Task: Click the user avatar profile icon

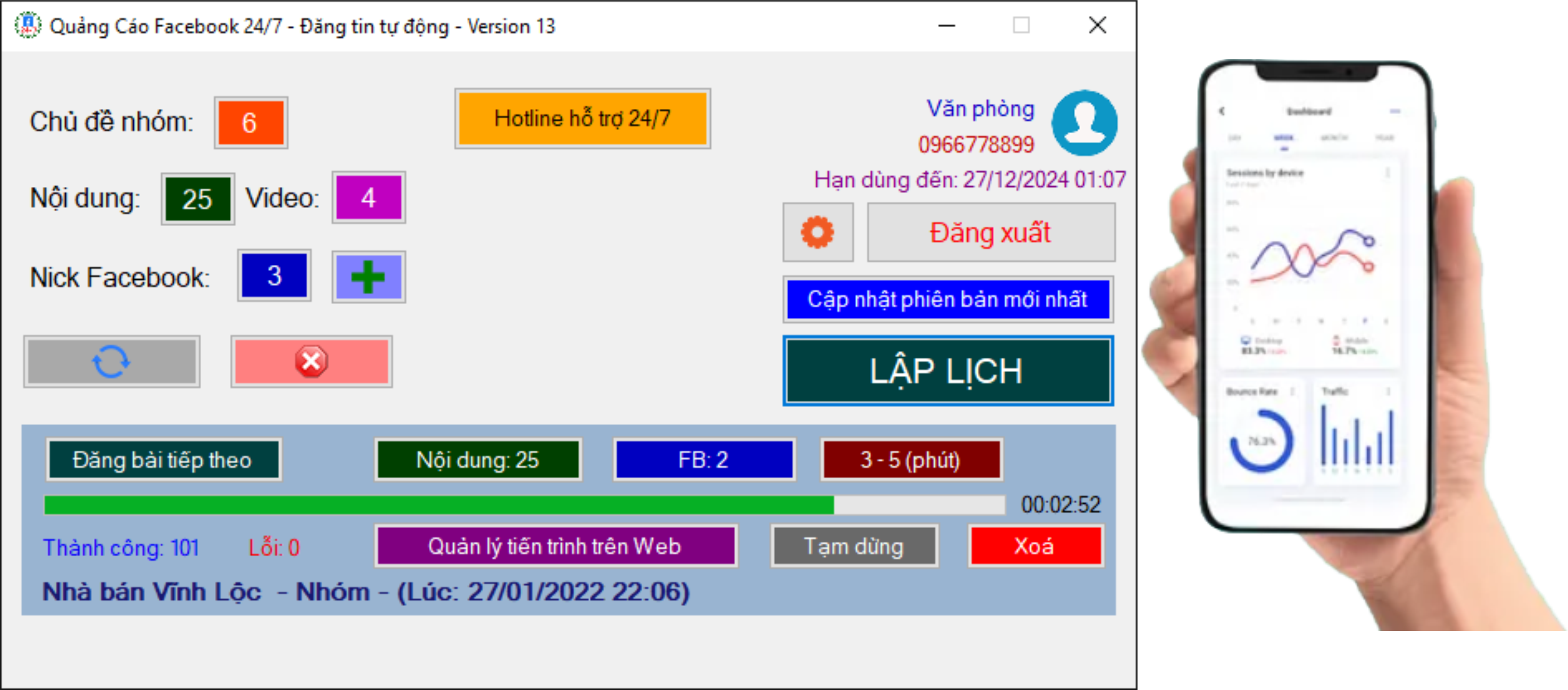Action: click(x=1084, y=123)
